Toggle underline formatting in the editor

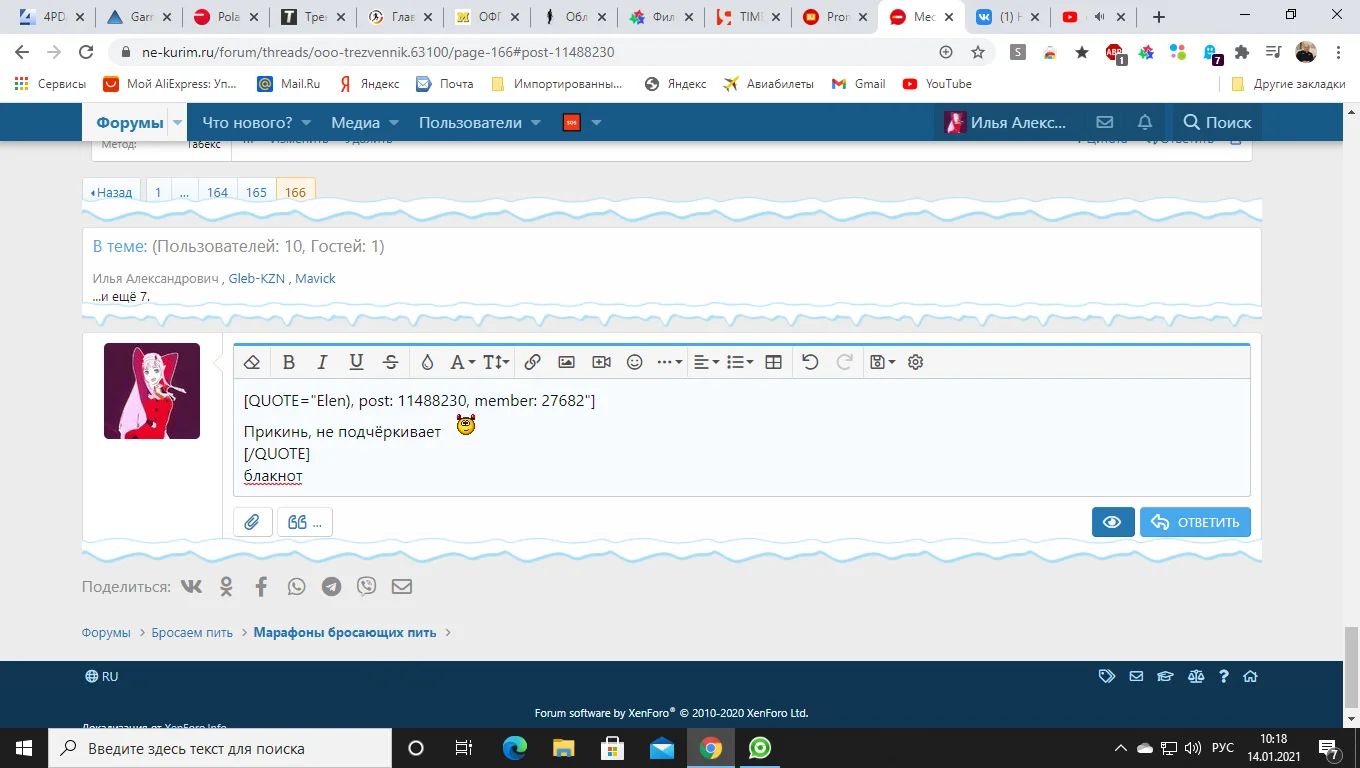coord(356,362)
